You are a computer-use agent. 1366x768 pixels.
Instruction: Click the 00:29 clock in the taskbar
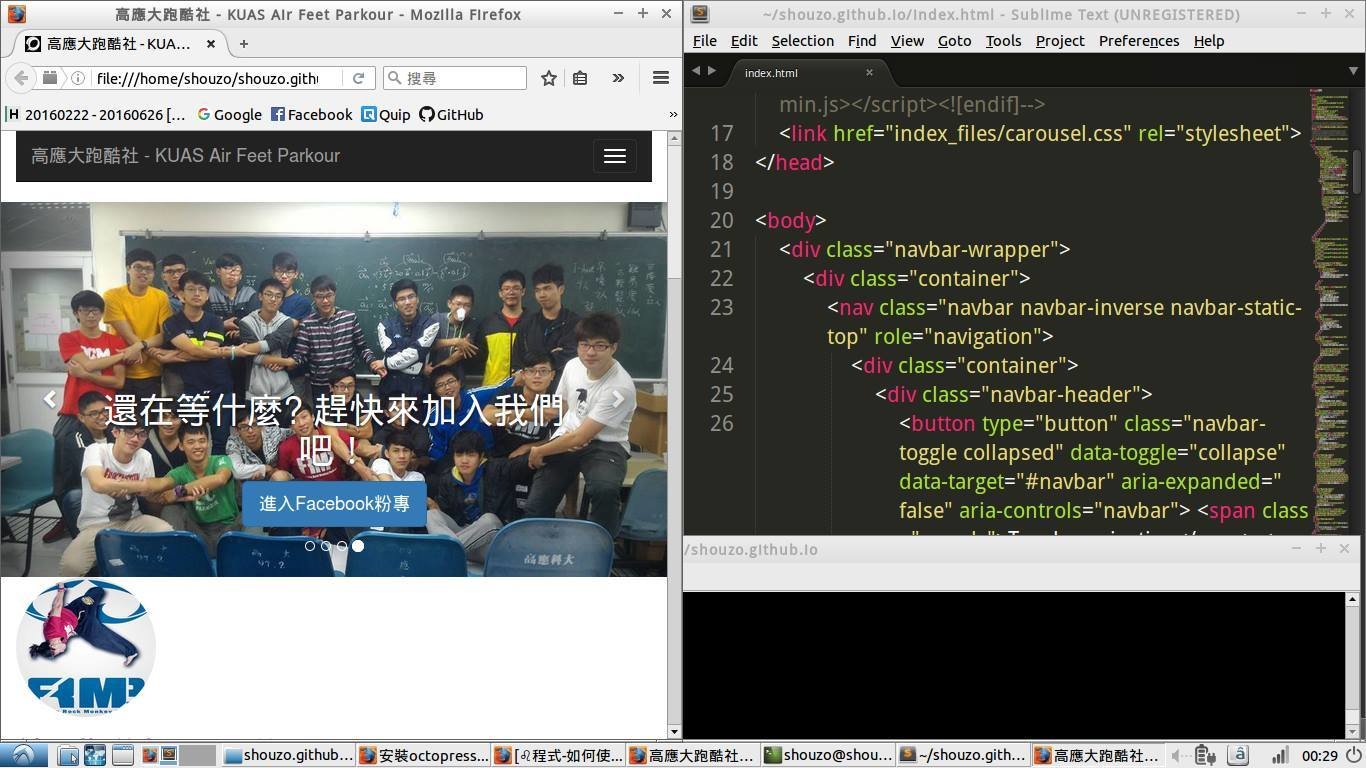click(1320, 755)
